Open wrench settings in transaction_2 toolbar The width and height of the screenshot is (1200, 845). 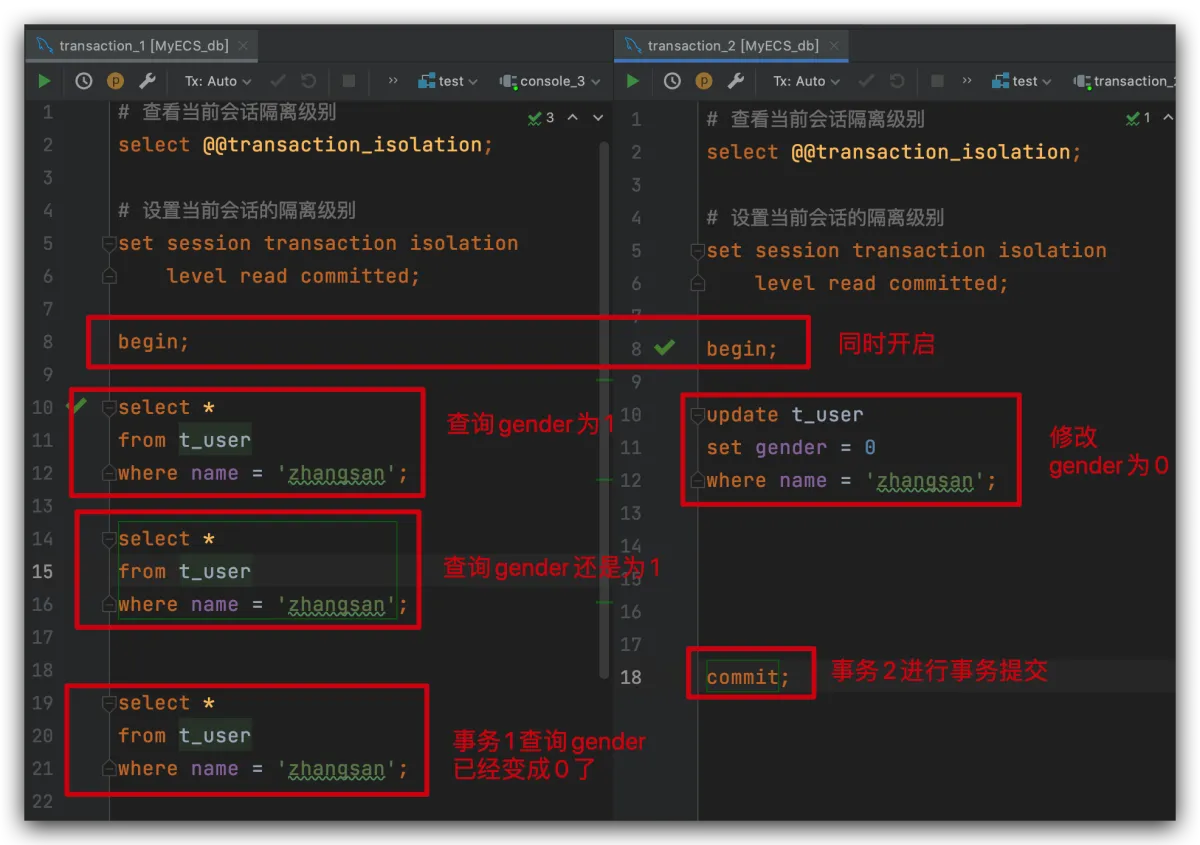(735, 81)
